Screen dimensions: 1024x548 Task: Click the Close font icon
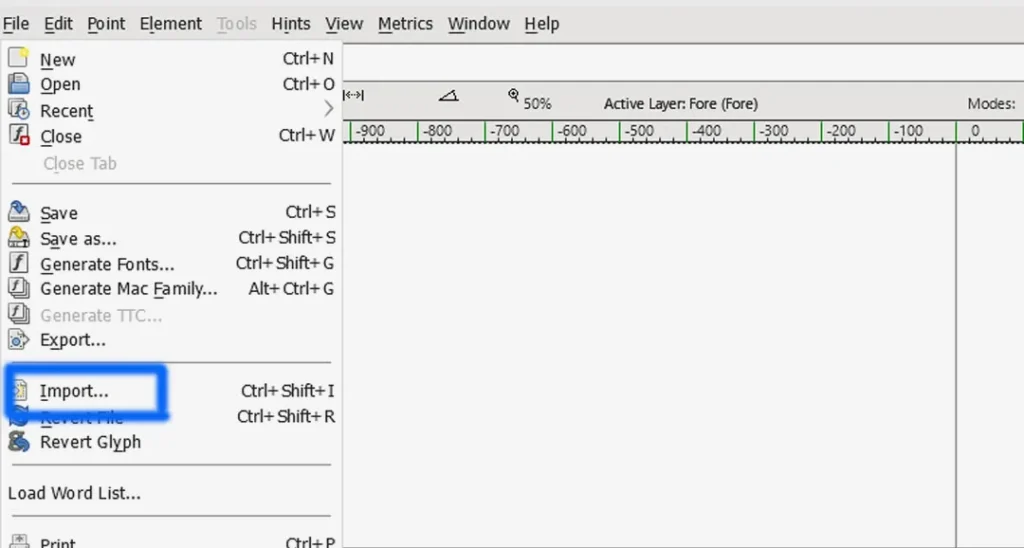point(19,135)
